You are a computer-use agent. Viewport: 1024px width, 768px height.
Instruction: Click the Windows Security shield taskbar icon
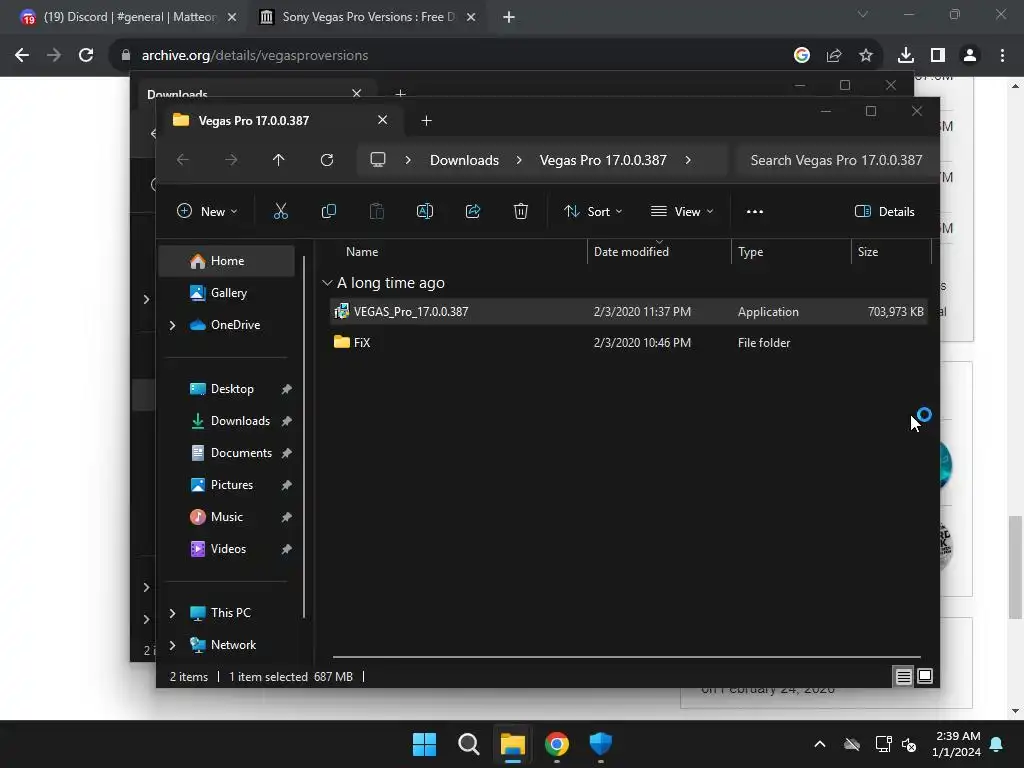point(600,744)
